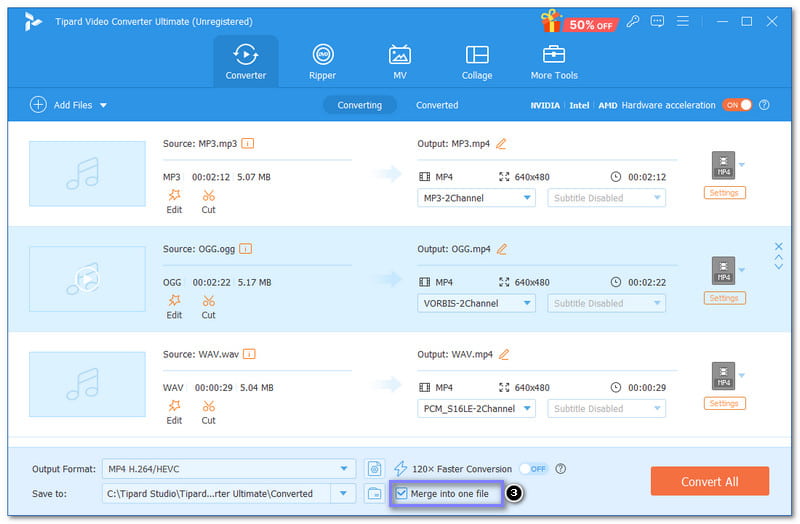Image resolution: width=800 pixels, height=524 pixels.
Task: Open Subtitle Disabled dropdown in WAV row
Action: pyautogui.click(x=607, y=409)
